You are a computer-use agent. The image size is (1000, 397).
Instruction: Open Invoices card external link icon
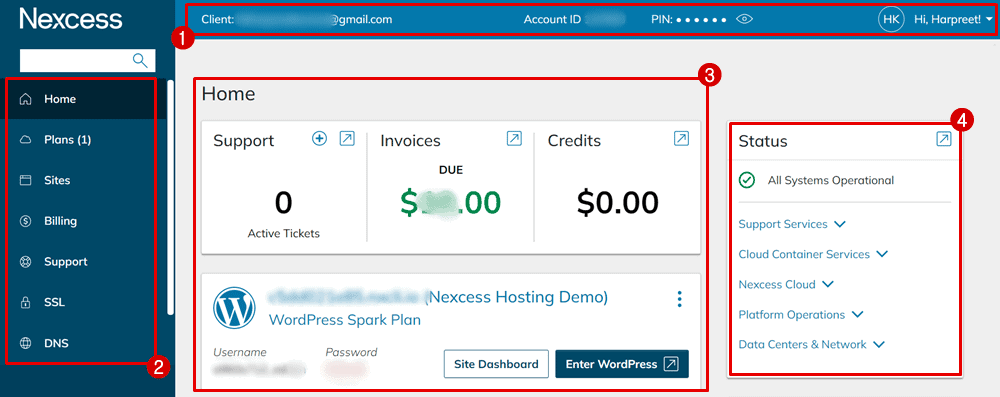click(x=514, y=138)
